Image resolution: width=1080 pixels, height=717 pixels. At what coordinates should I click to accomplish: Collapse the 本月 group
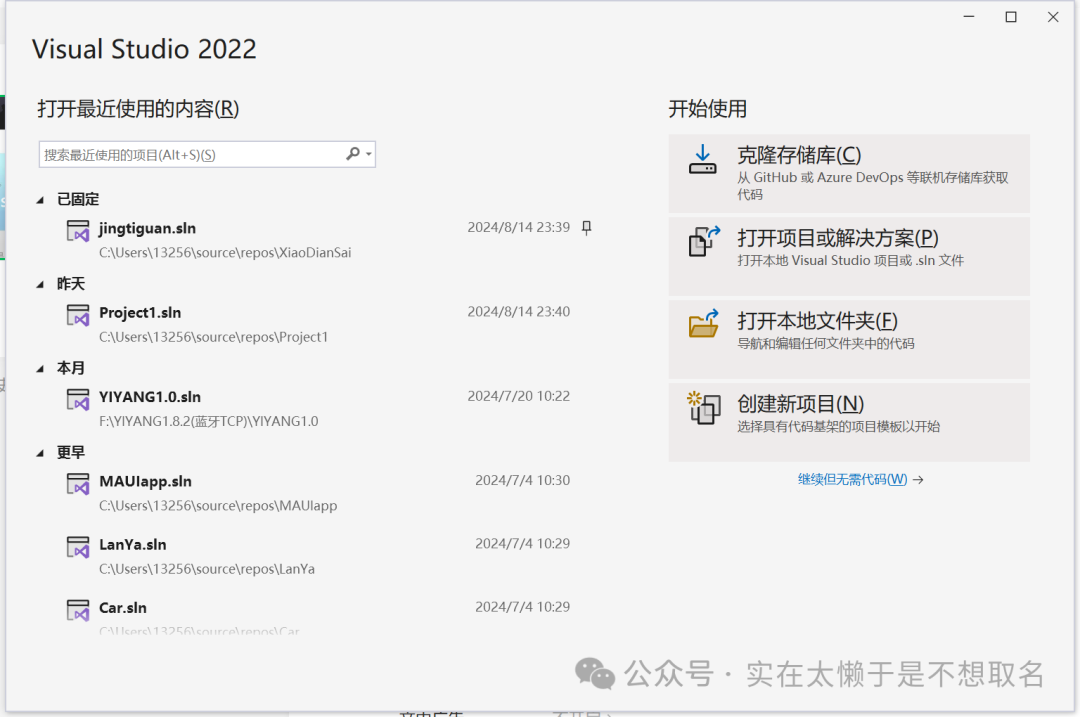pyautogui.click(x=40, y=369)
